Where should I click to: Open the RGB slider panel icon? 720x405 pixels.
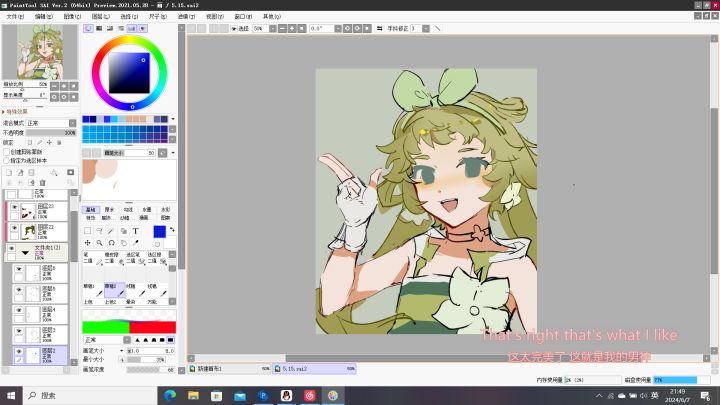click(99, 28)
